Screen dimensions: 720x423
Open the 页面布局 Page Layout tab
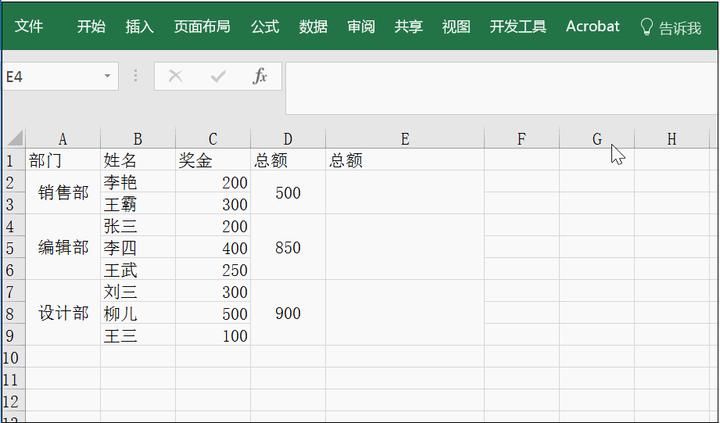click(201, 27)
